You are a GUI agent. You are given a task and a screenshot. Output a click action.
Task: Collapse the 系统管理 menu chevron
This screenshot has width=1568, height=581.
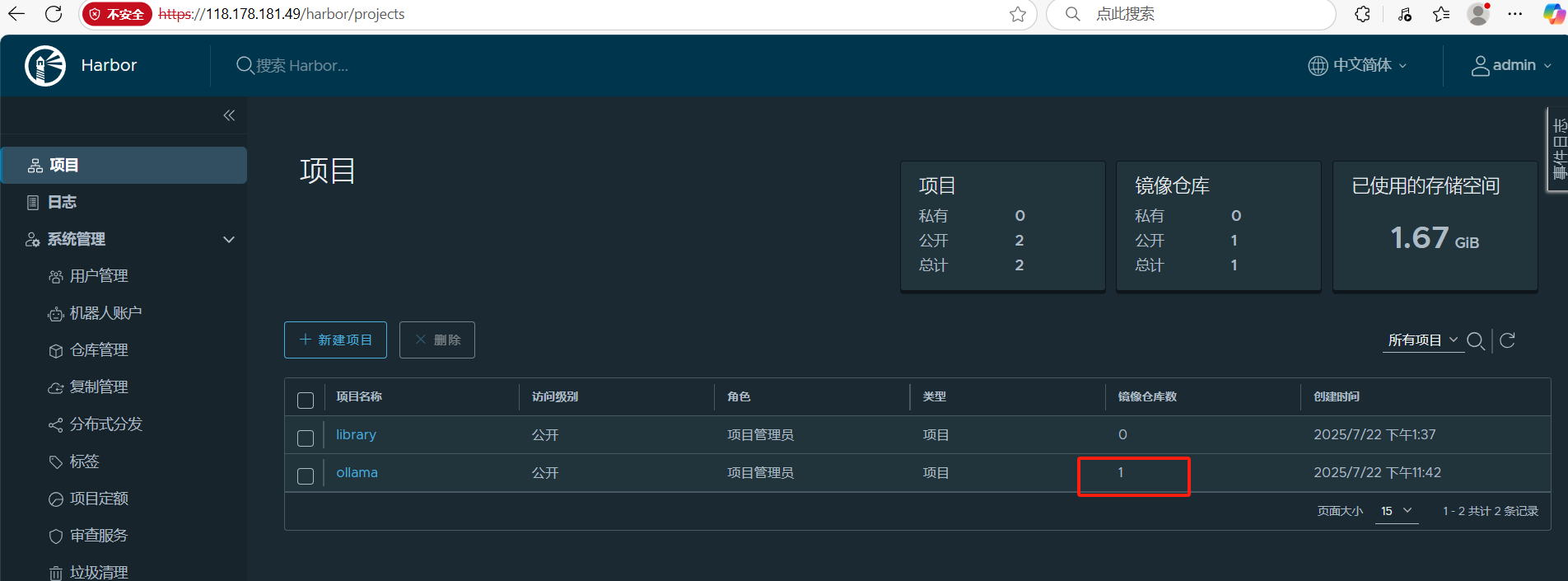(229, 240)
